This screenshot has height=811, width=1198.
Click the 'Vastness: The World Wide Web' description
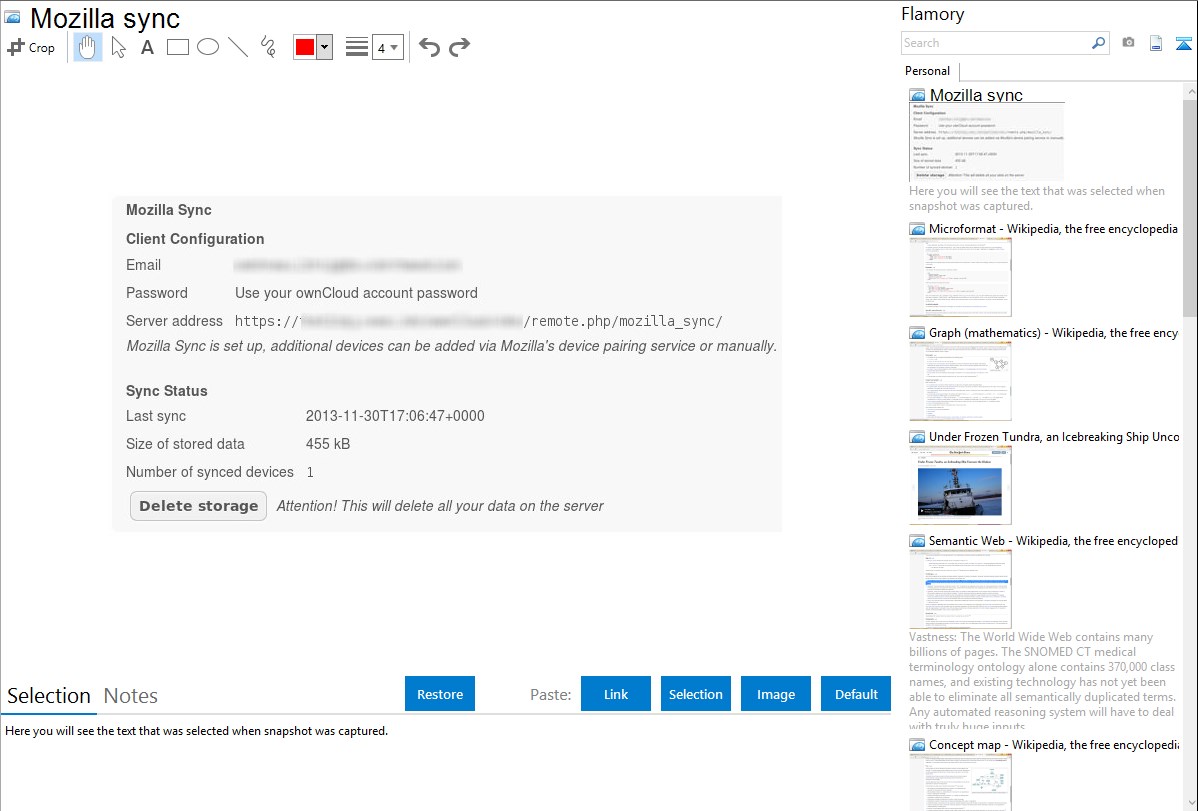[x=1042, y=681]
